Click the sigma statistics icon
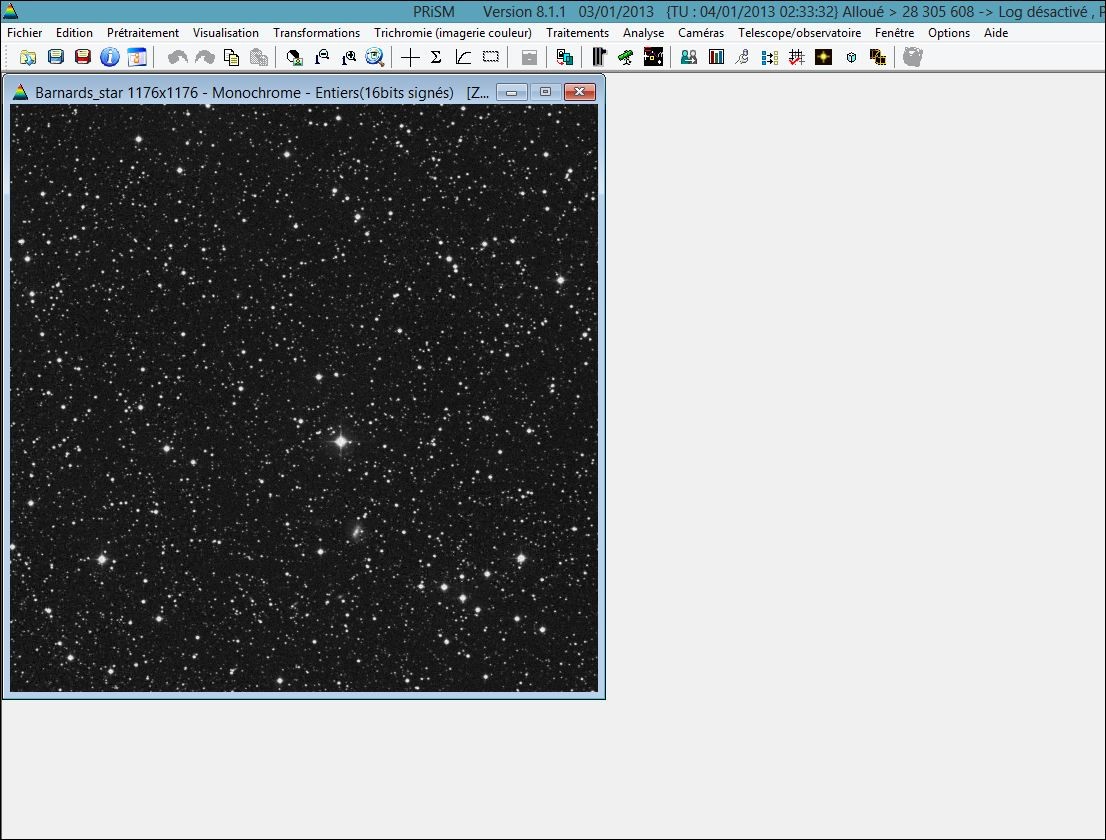 click(436, 57)
